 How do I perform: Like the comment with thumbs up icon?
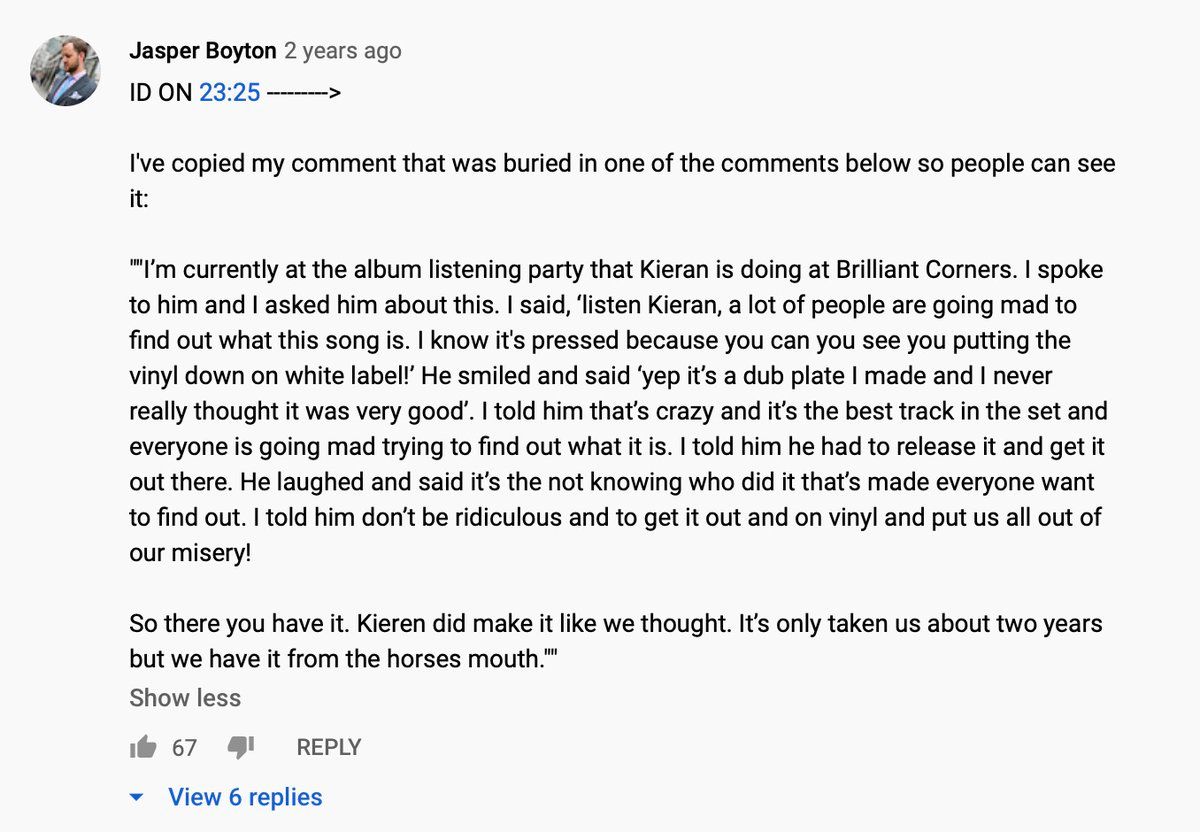pyautogui.click(x=143, y=747)
